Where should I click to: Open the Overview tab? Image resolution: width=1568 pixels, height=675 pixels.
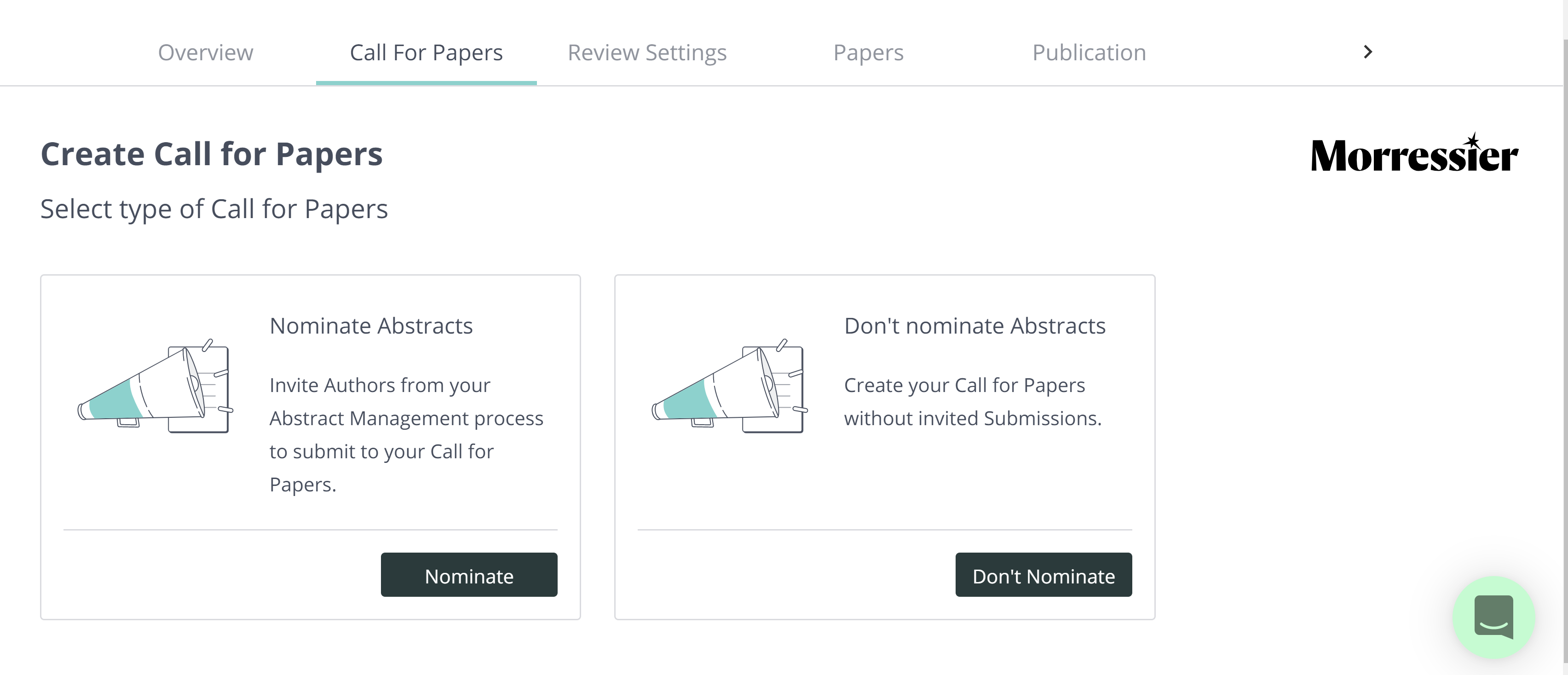click(x=206, y=52)
